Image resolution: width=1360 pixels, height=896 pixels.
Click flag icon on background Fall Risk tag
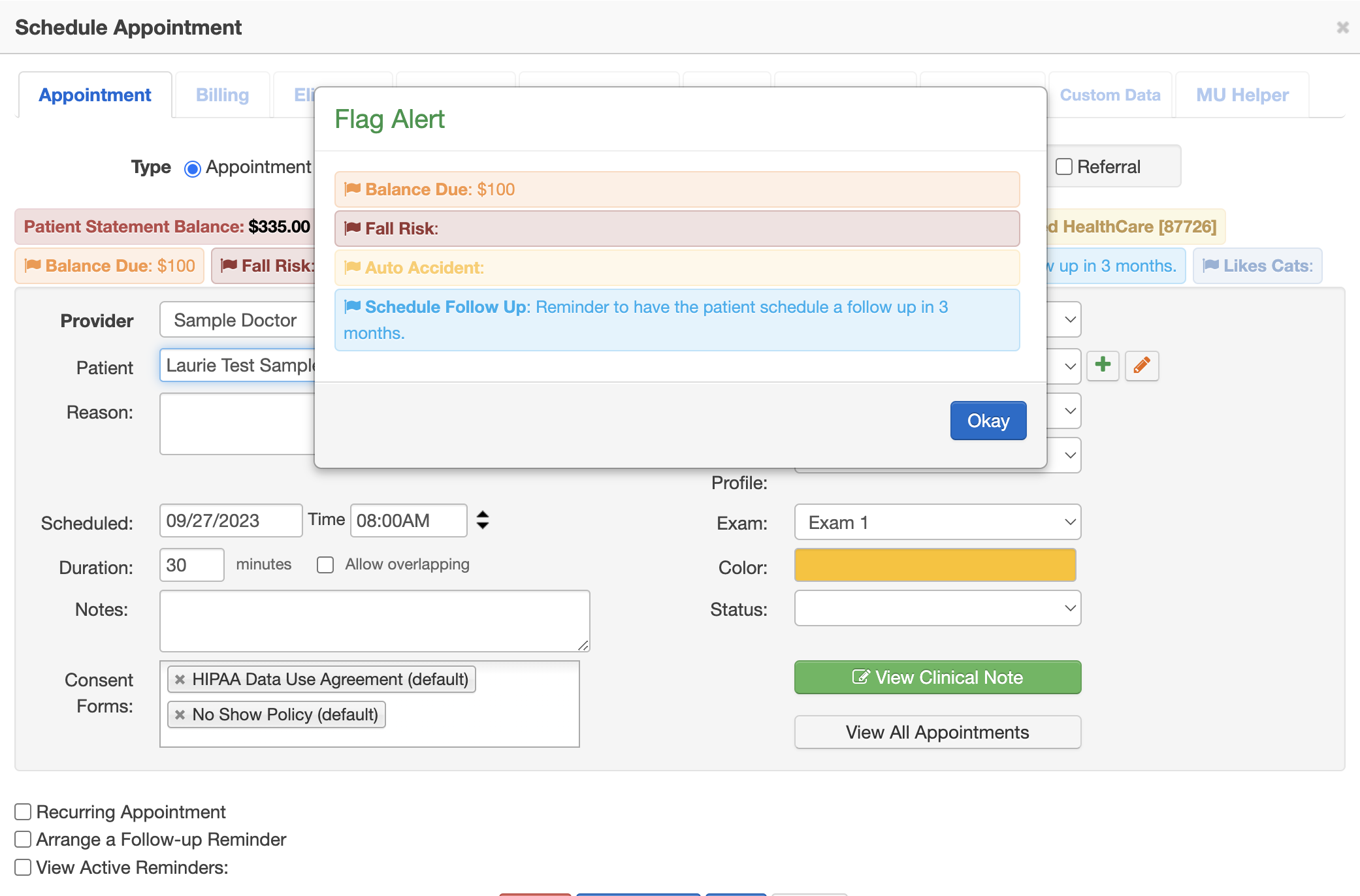pyautogui.click(x=229, y=265)
